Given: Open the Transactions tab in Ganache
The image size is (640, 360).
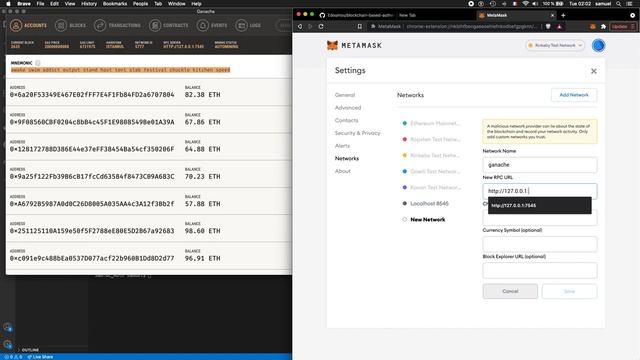Looking at the screenshot, I should pyautogui.click(x=117, y=25).
